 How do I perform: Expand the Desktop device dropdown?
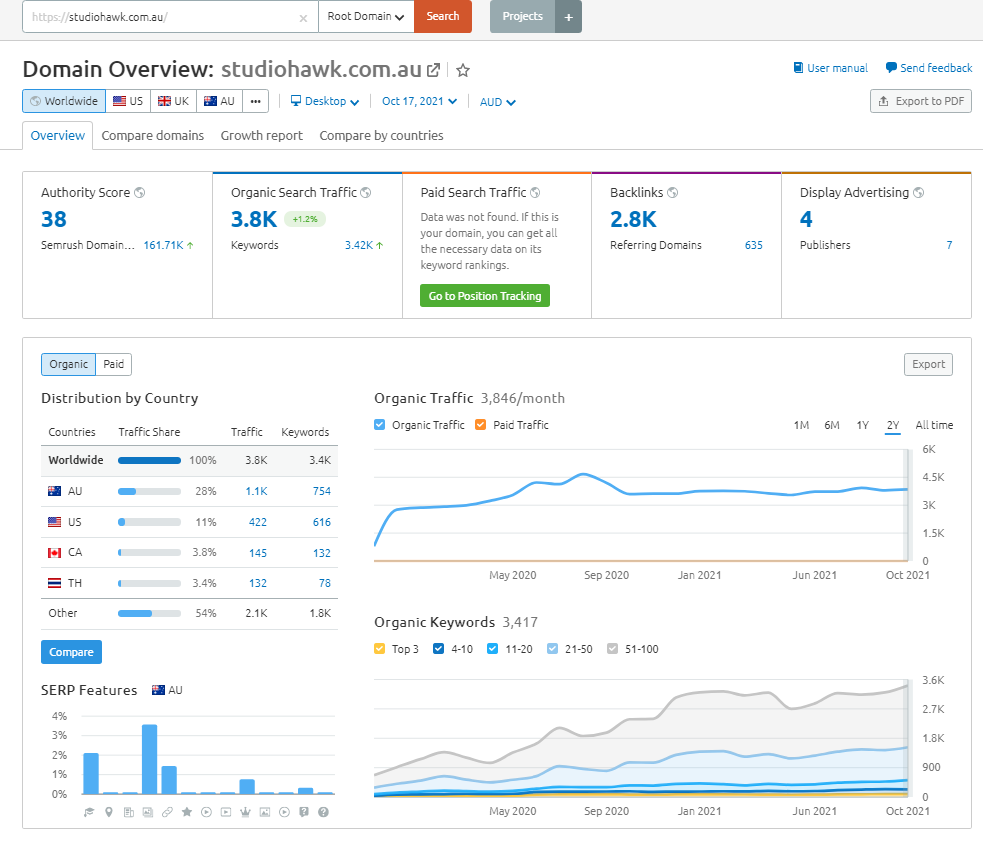pos(325,101)
